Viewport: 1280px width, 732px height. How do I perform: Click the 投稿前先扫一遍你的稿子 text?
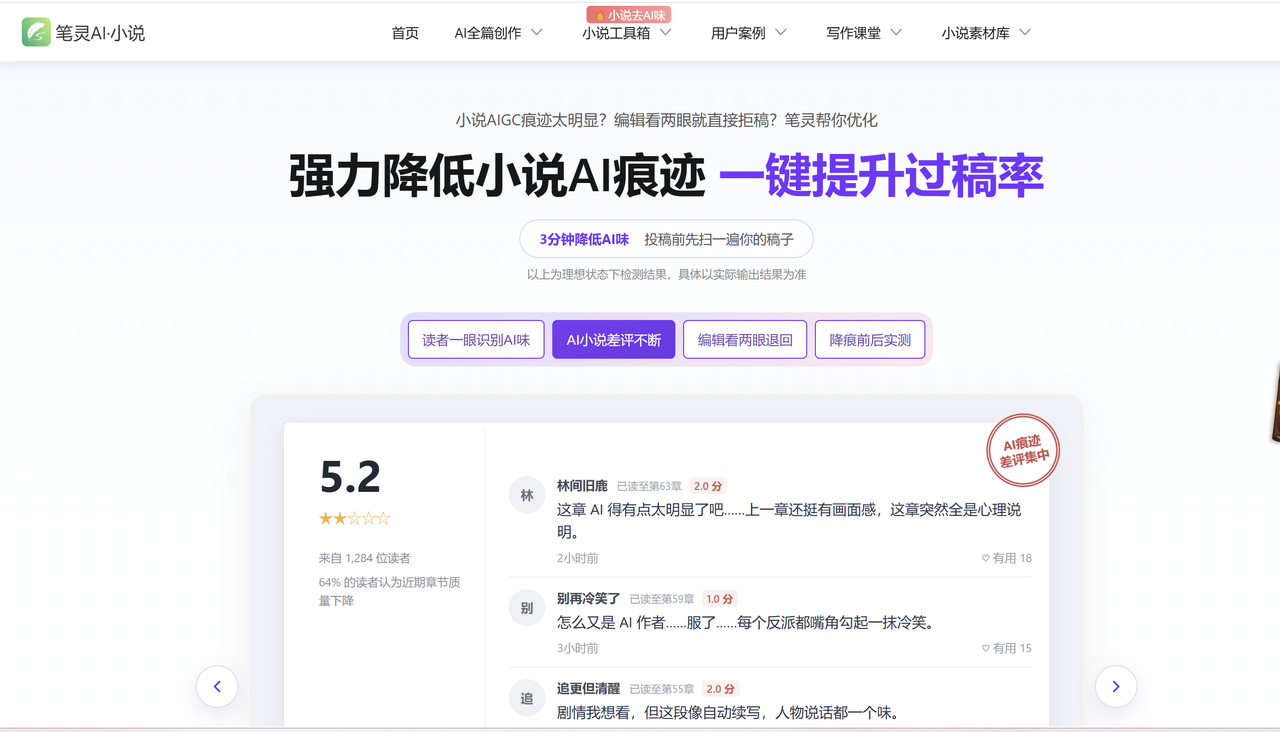click(x=719, y=239)
